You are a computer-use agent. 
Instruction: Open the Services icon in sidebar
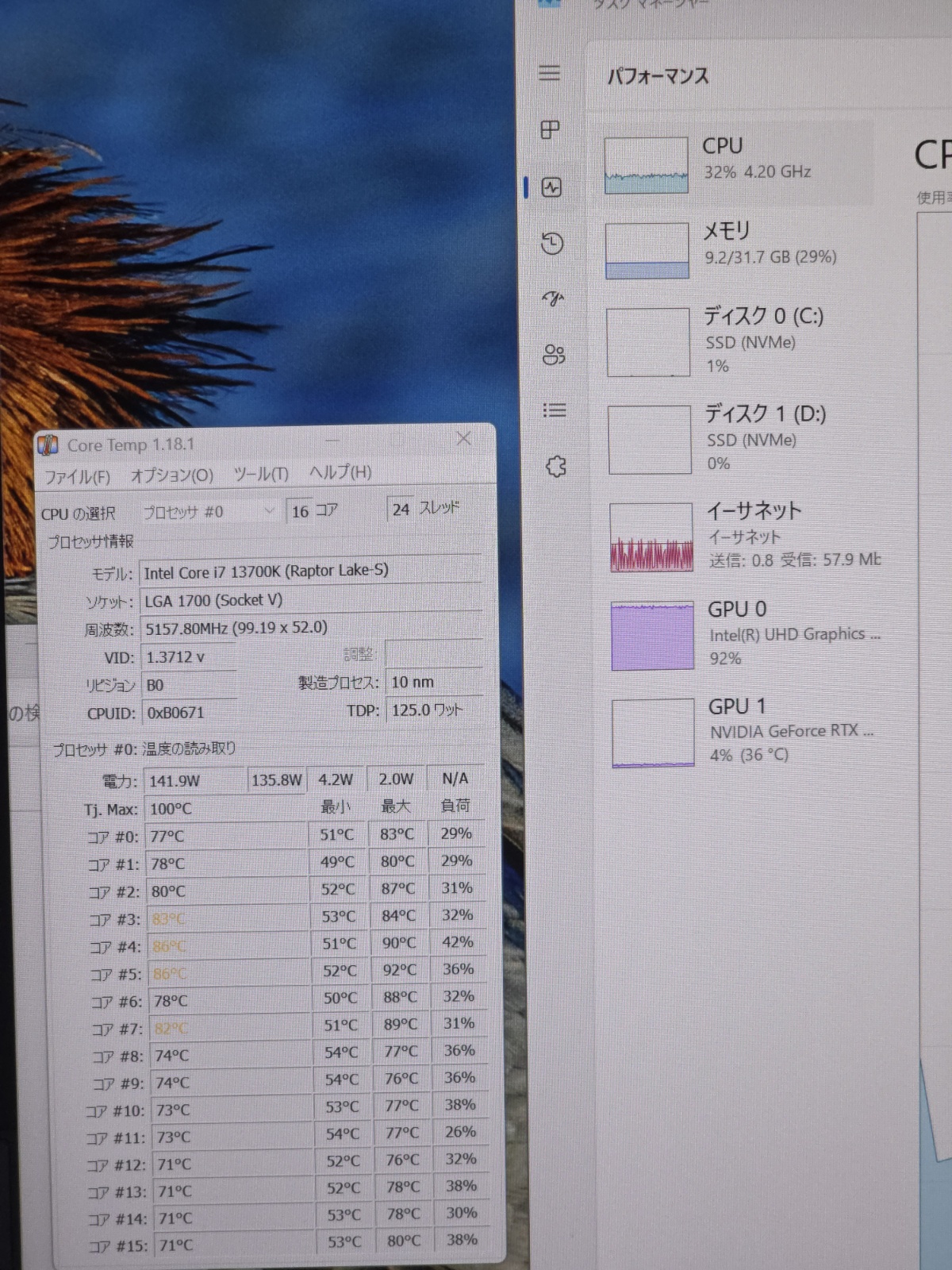[556, 467]
